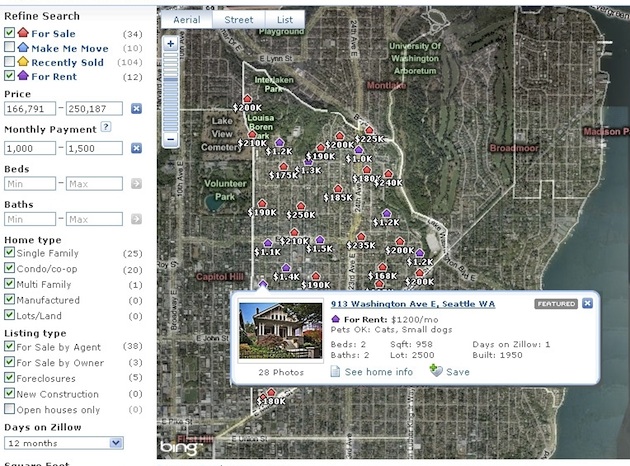Click the maximum price field

tap(94, 108)
